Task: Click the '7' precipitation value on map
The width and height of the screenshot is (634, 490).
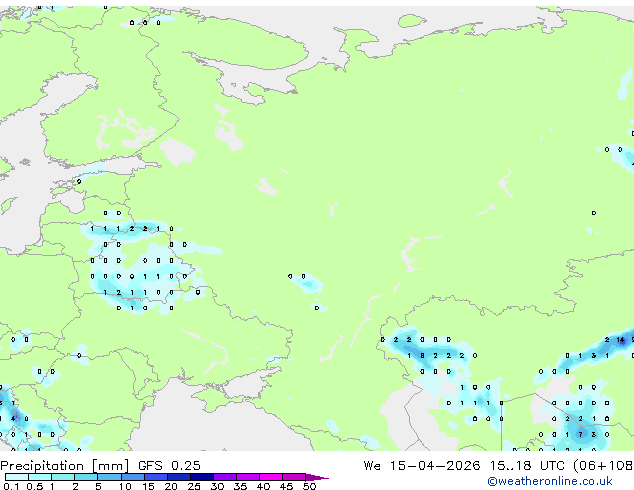Action: [581, 435]
